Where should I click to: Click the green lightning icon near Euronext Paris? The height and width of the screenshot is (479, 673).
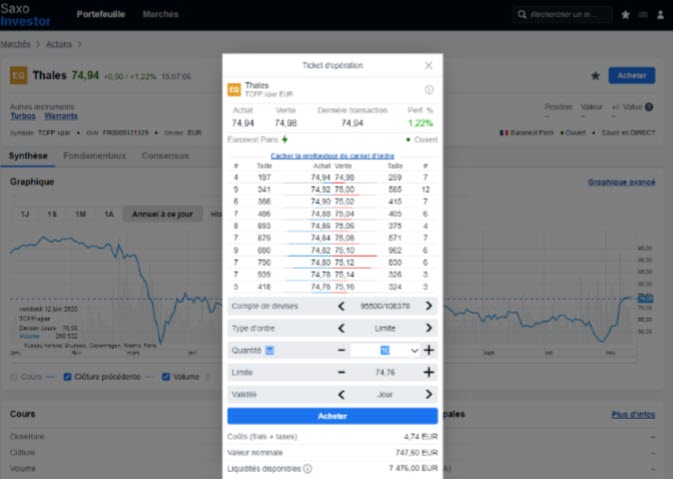tap(285, 139)
